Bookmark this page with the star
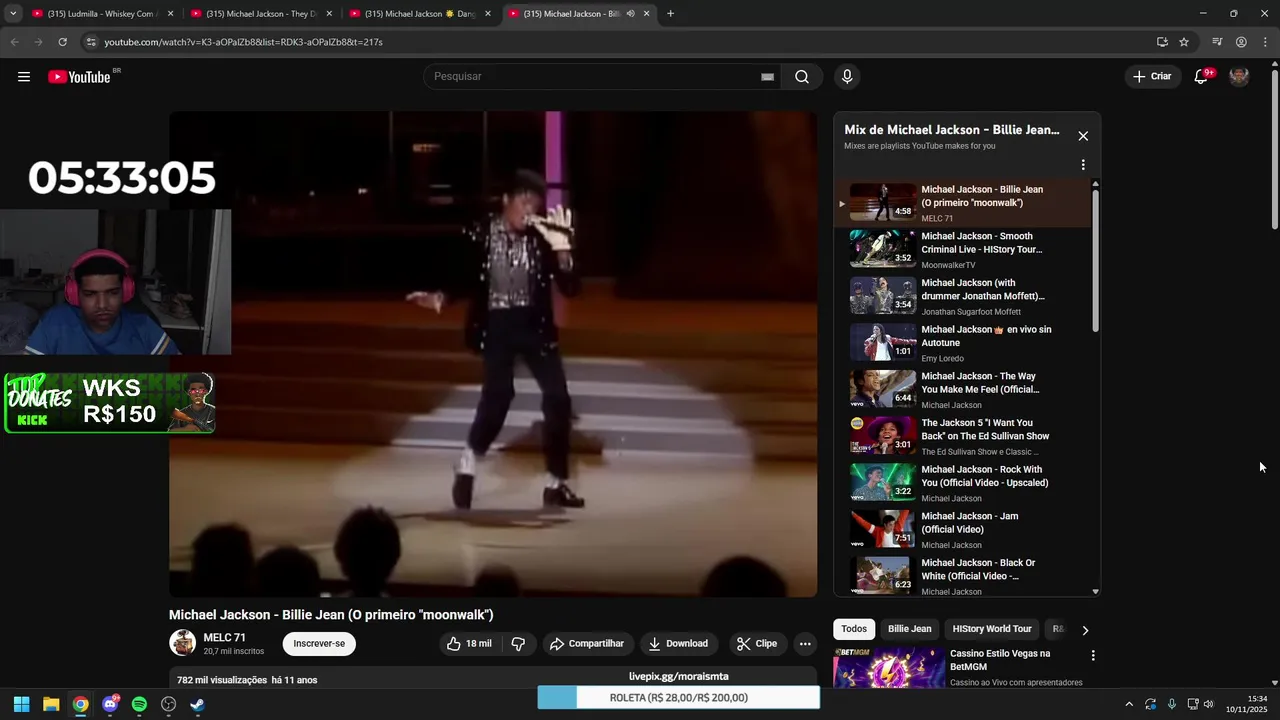Image resolution: width=1280 pixels, height=720 pixels. tap(1184, 42)
